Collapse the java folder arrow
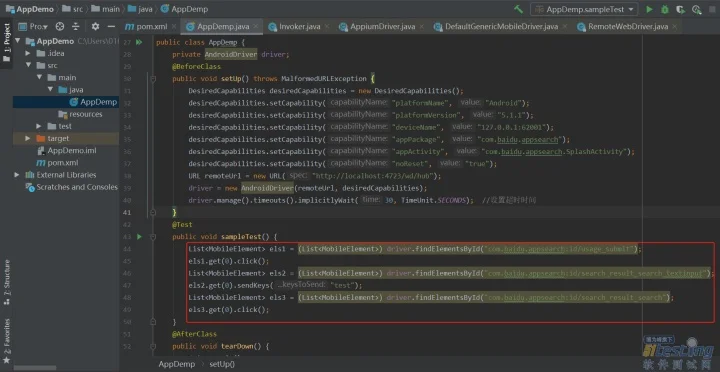Image resolution: width=720 pixels, height=372 pixels. click(x=50, y=90)
